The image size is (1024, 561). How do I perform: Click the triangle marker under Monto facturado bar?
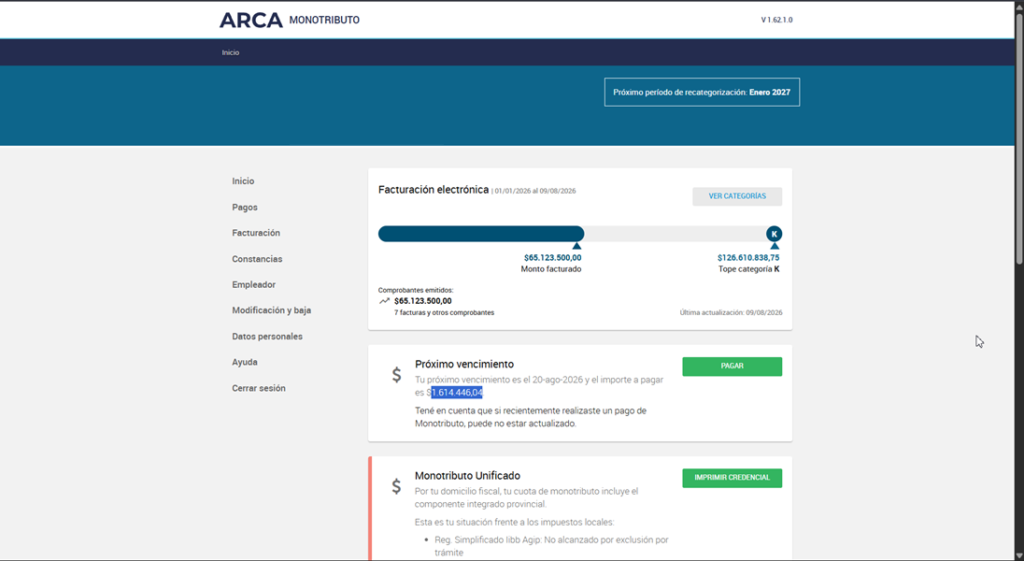577,246
